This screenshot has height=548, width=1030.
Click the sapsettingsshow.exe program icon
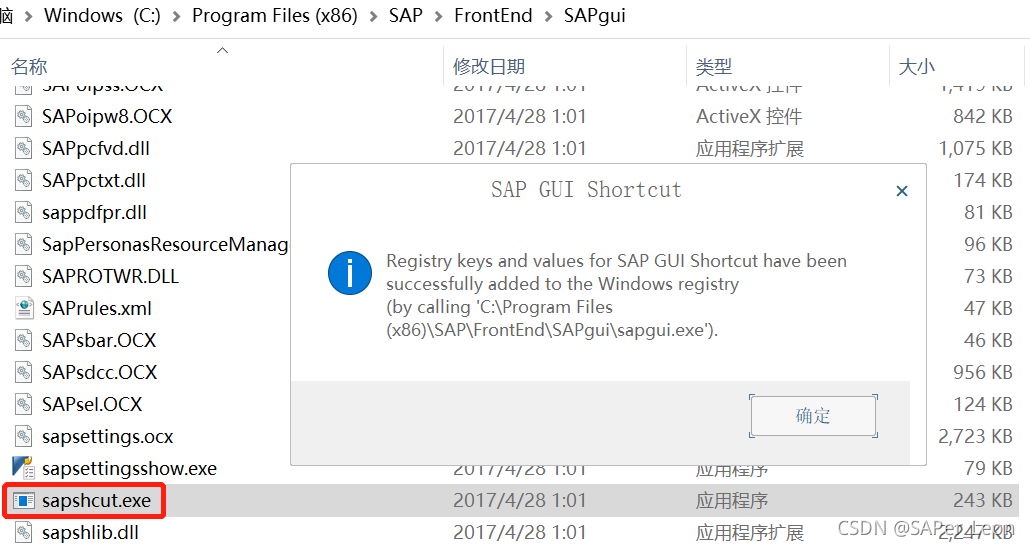pyautogui.click(x=23, y=468)
